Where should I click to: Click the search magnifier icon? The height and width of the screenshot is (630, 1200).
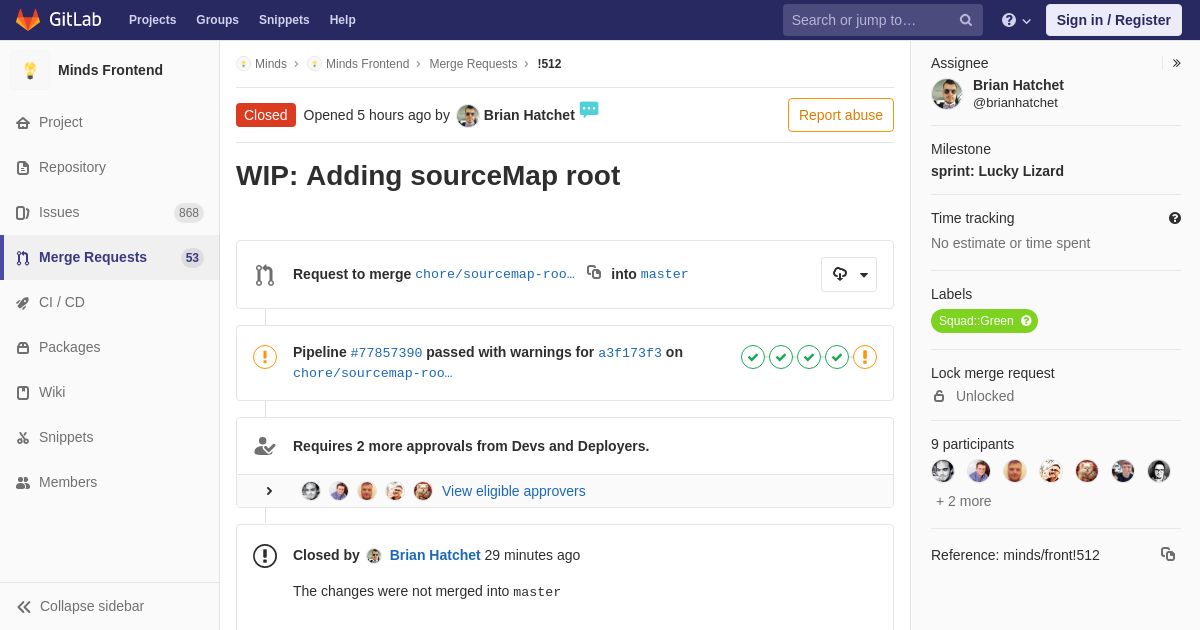coord(965,20)
